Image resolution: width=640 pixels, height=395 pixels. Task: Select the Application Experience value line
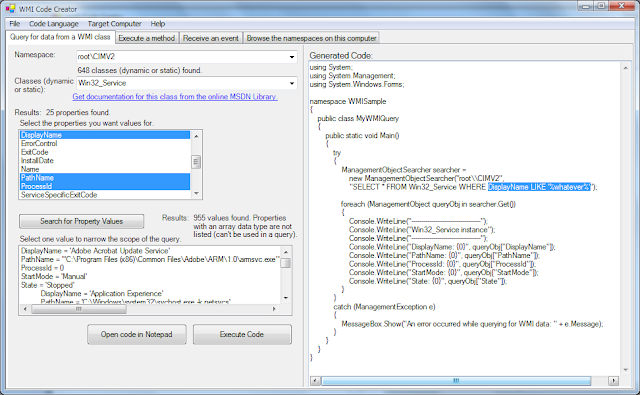pos(102,294)
